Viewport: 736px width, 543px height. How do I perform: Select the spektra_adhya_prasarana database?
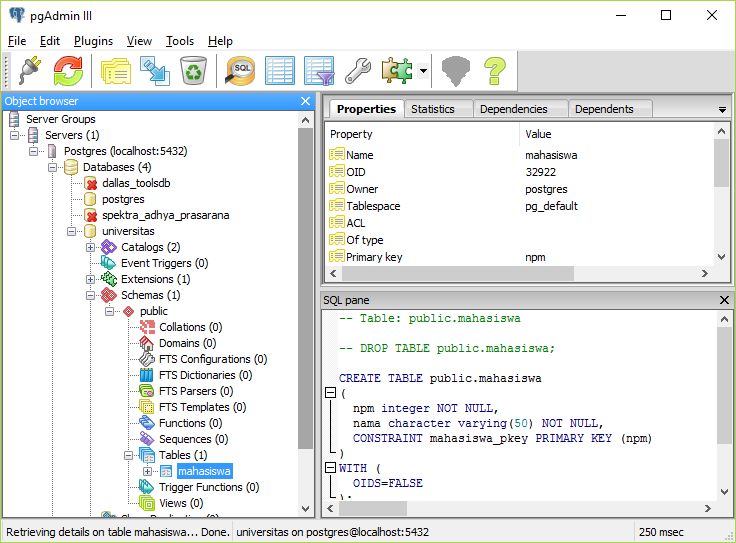click(166, 215)
